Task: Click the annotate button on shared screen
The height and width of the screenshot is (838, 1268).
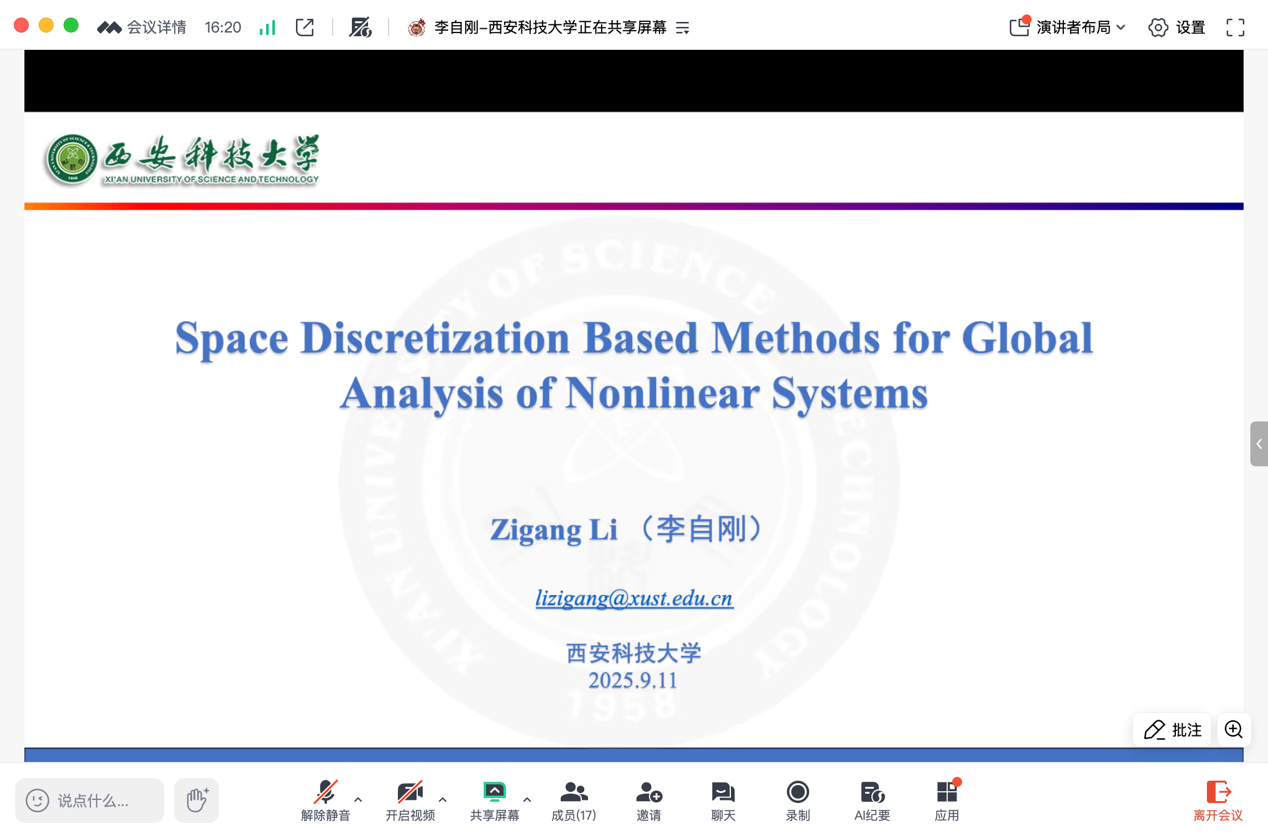Action: [1173, 730]
